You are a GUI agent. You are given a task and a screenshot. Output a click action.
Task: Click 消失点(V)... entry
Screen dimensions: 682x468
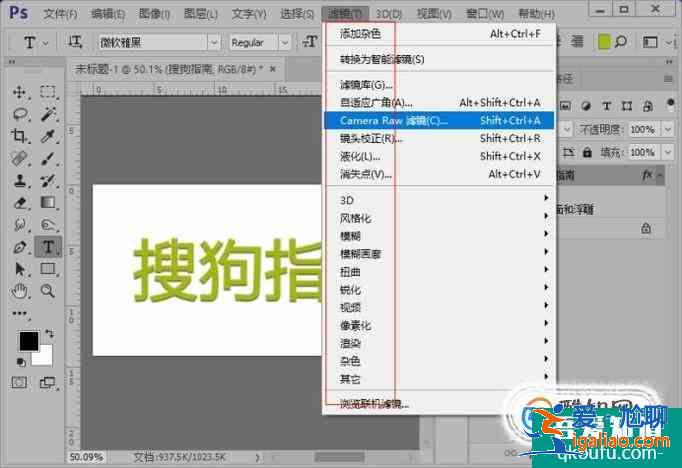pos(439,174)
